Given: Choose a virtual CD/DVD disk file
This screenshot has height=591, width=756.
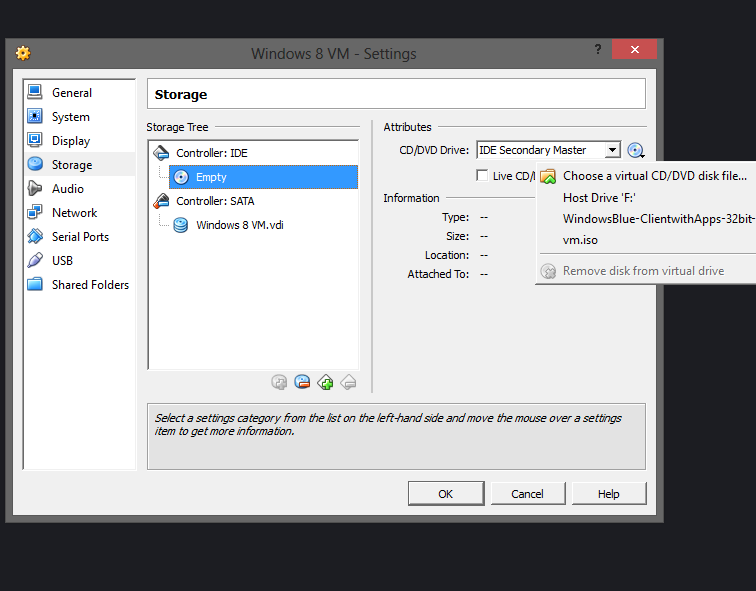Looking at the screenshot, I should click(x=655, y=176).
